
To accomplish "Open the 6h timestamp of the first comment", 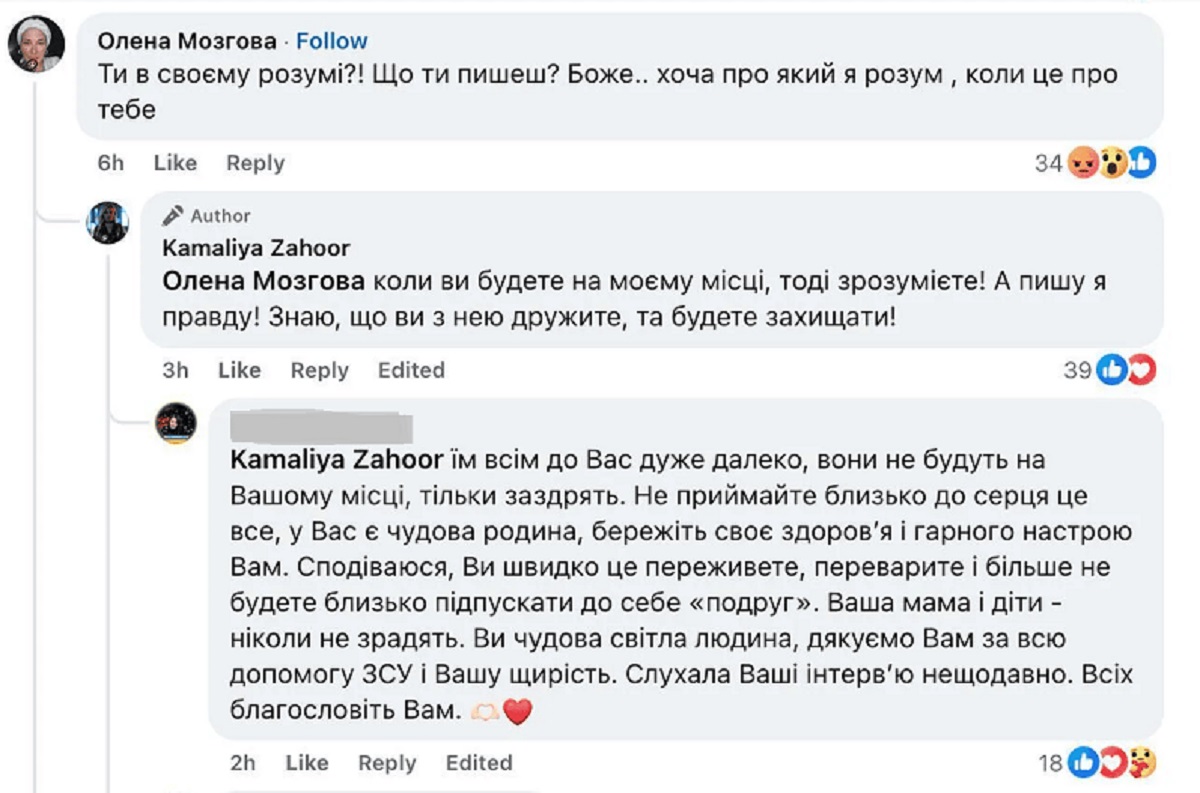I will tap(111, 163).
